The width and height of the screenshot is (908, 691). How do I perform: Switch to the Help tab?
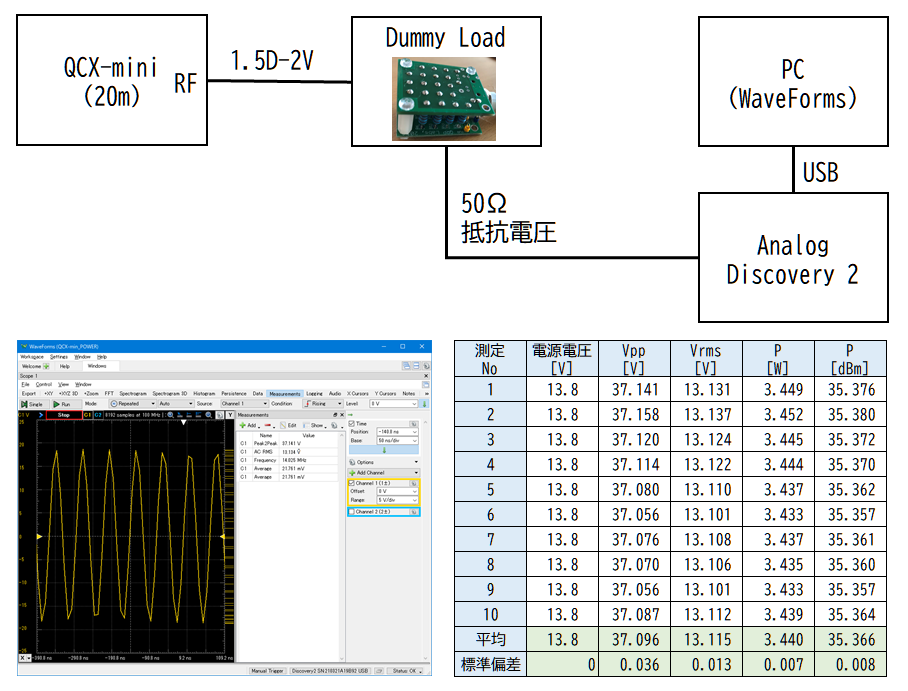[64, 366]
